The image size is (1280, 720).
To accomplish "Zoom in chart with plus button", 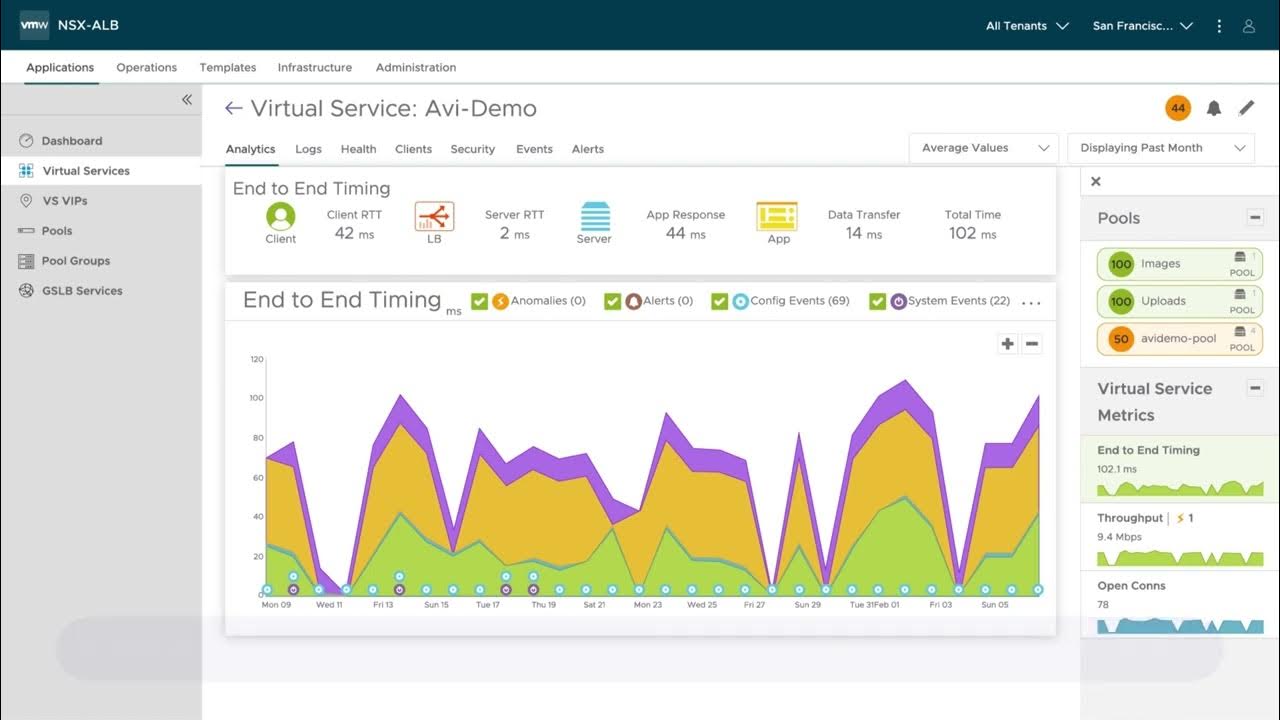I will point(1007,344).
